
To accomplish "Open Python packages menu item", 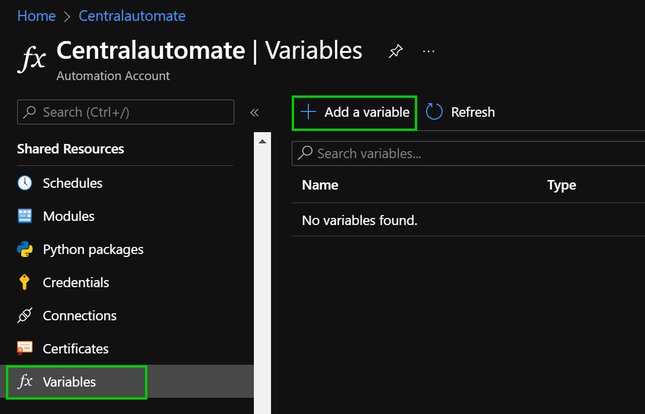I will click(93, 249).
